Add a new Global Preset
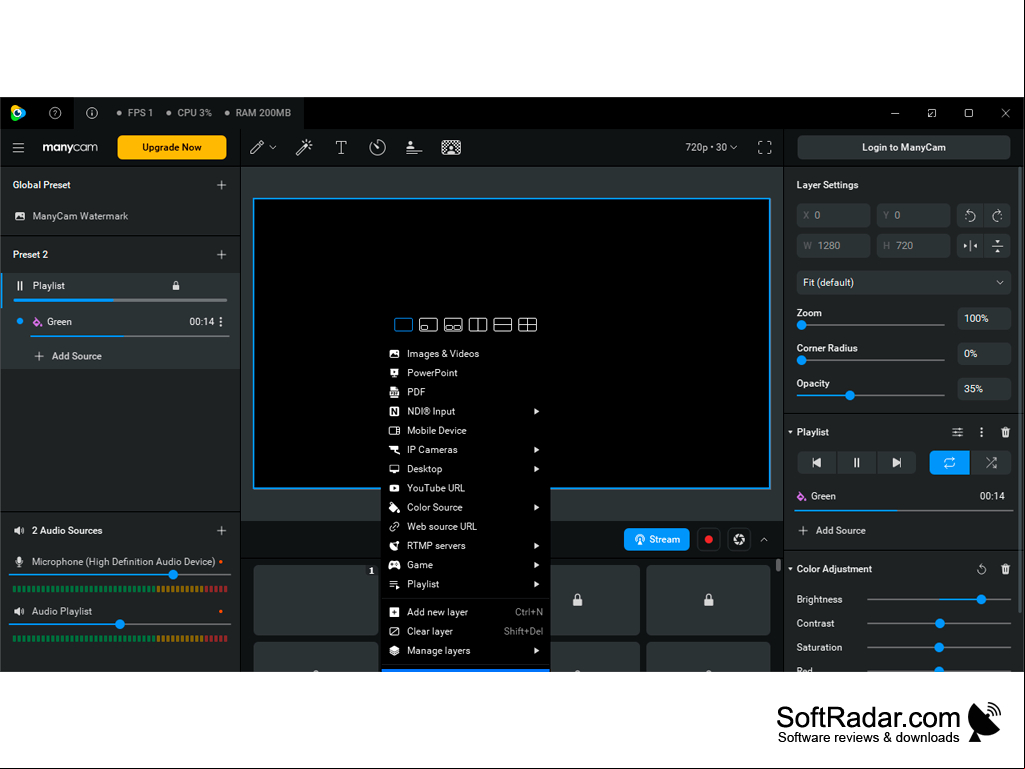This screenshot has height=769, width=1025. point(222,185)
